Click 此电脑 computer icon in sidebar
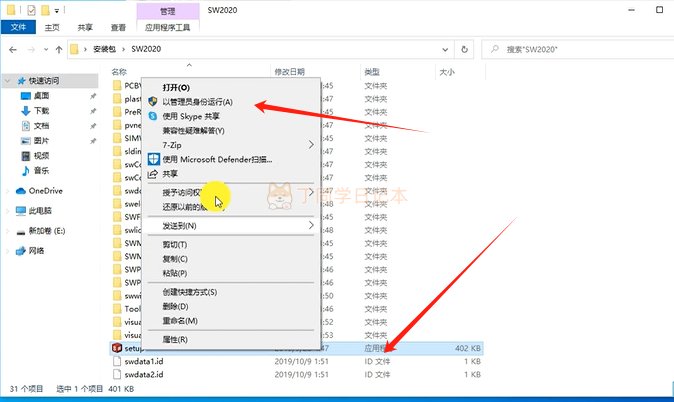Screen dimensions: 674x402 click(x=21, y=210)
